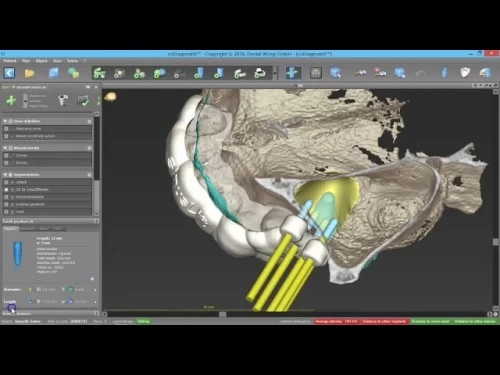Click the bone thumbnail in 3D viewport corner
Viewport: 500px width, 375px height.
click(110, 97)
